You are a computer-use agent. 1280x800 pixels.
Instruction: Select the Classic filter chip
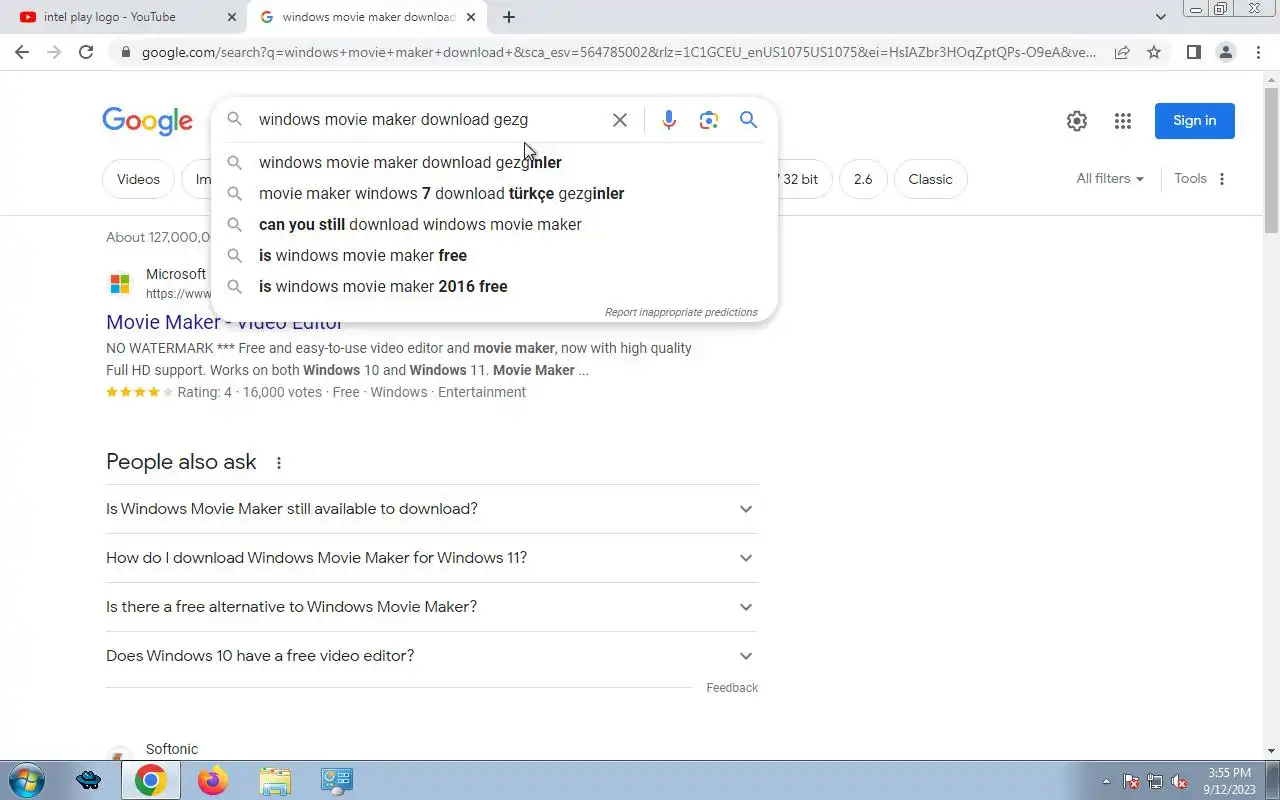930,179
